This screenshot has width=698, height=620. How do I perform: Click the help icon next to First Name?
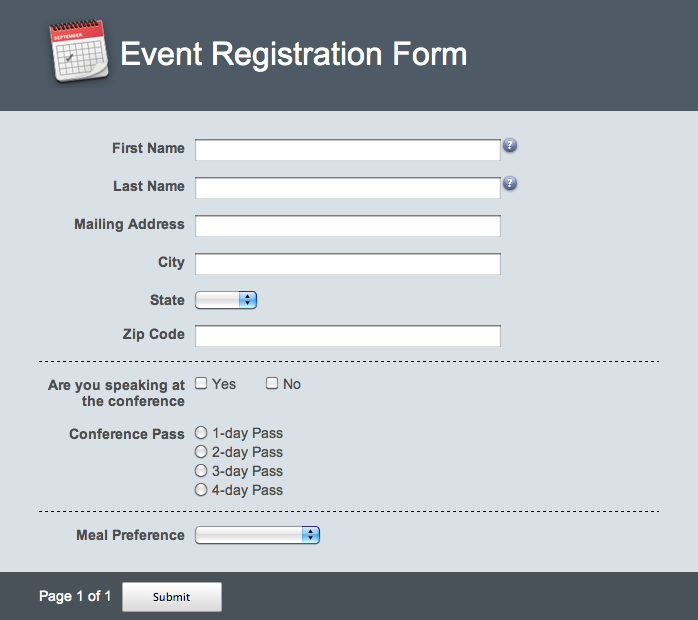(x=510, y=145)
